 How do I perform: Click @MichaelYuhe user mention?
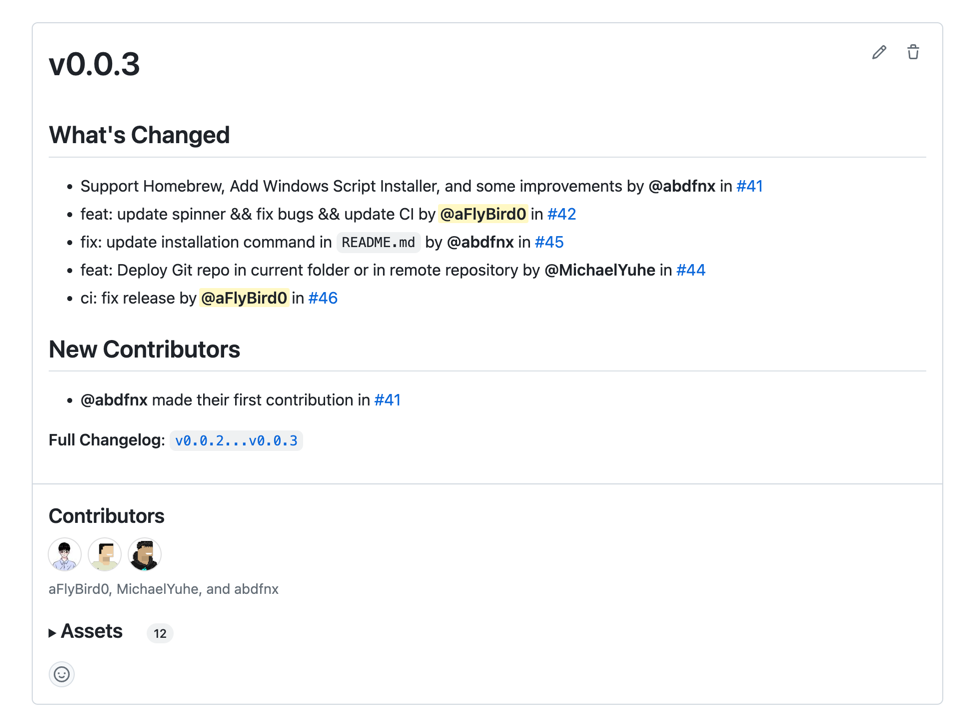[600, 270]
